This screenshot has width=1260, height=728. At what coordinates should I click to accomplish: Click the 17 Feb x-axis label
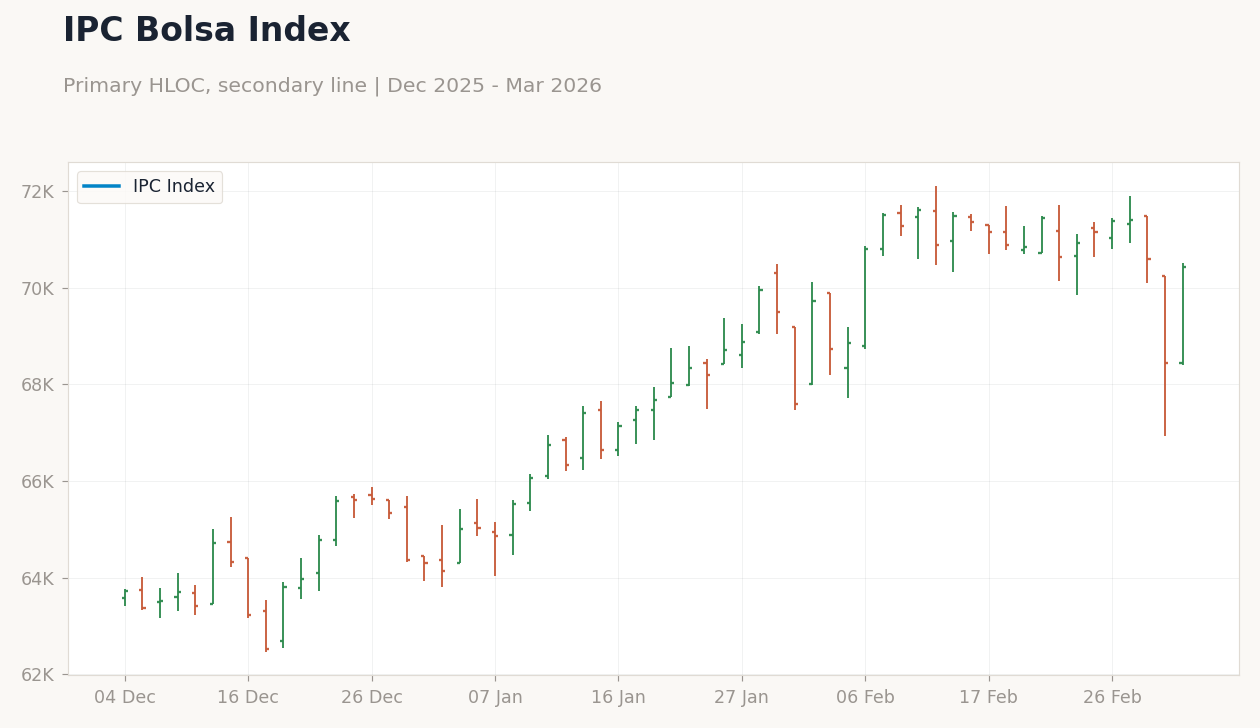[989, 698]
